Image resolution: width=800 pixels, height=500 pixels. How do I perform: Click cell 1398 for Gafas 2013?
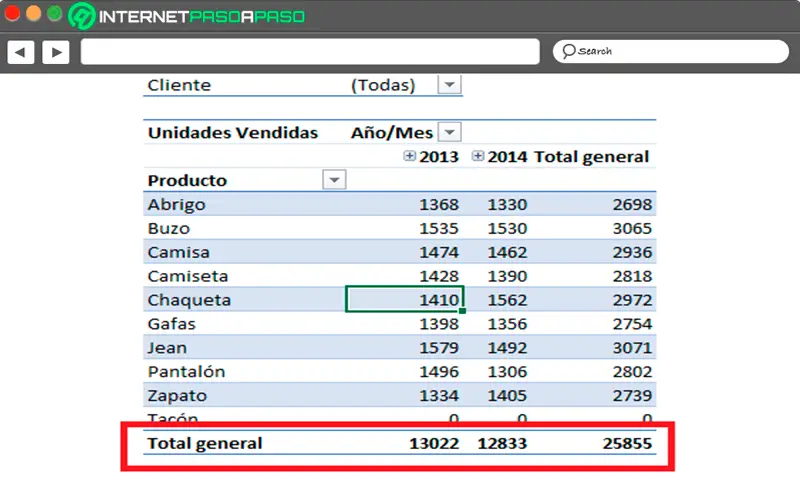(439, 324)
